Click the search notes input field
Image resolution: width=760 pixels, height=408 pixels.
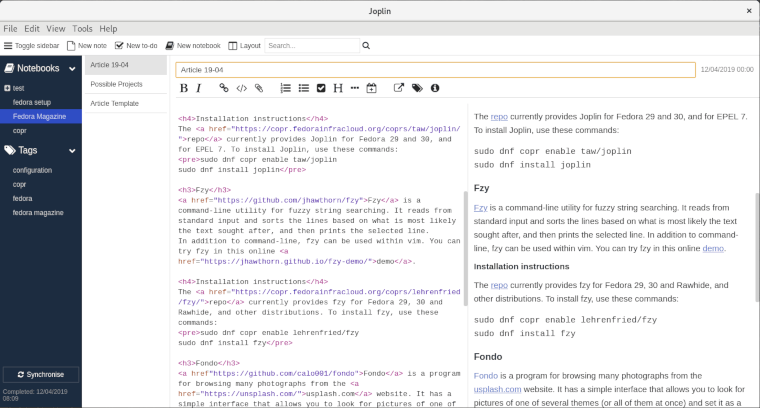[x=310, y=46]
